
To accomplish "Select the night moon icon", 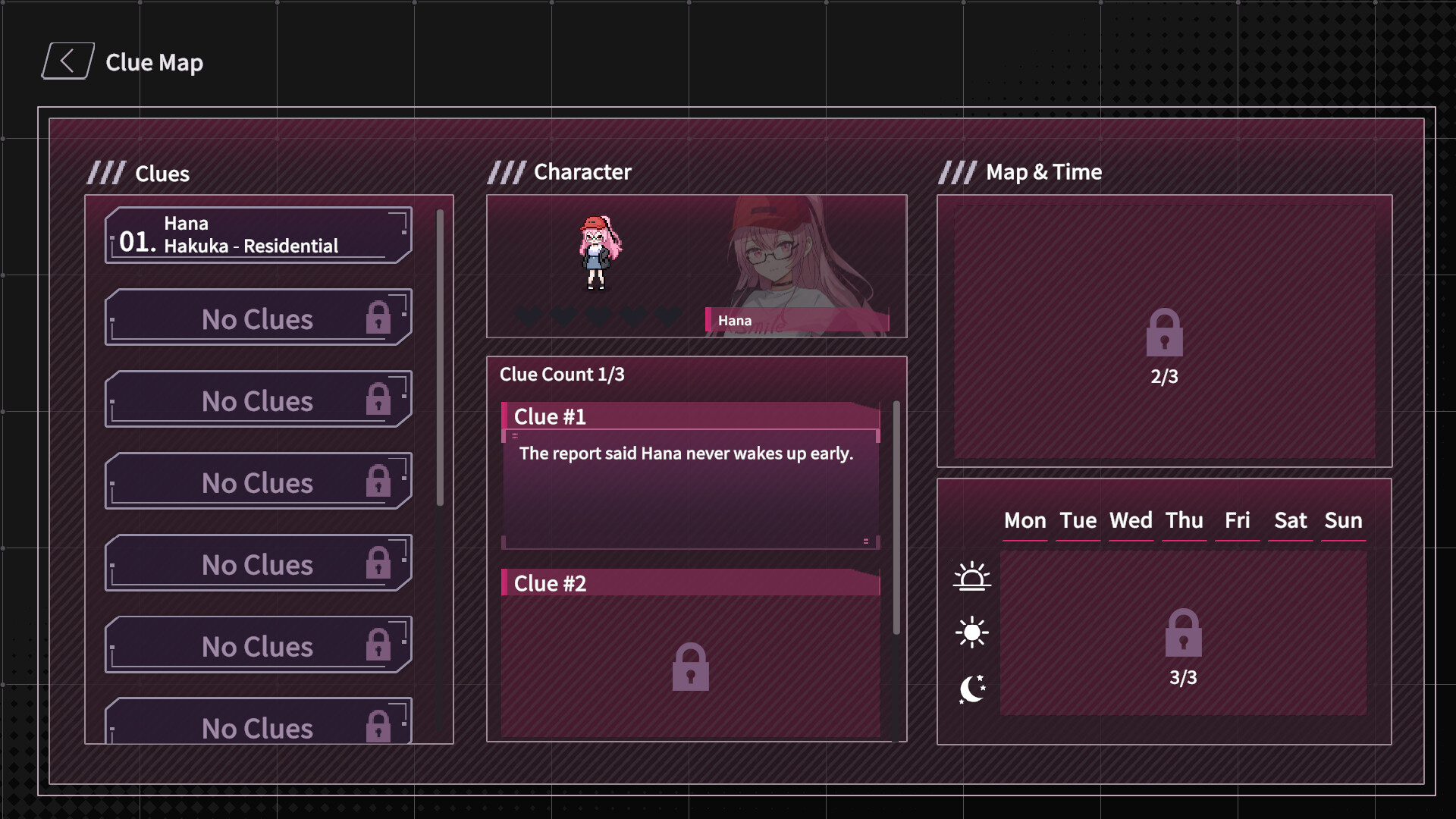I will [x=972, y=687].
